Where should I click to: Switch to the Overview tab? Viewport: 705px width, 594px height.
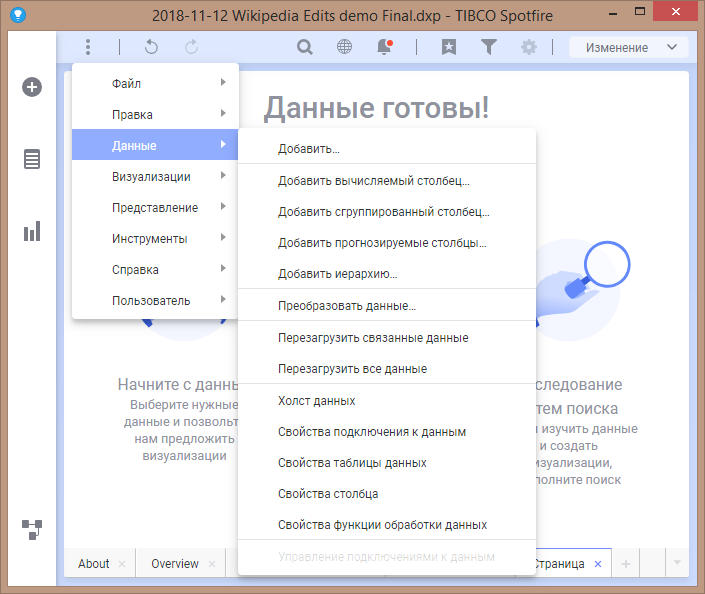175,563
